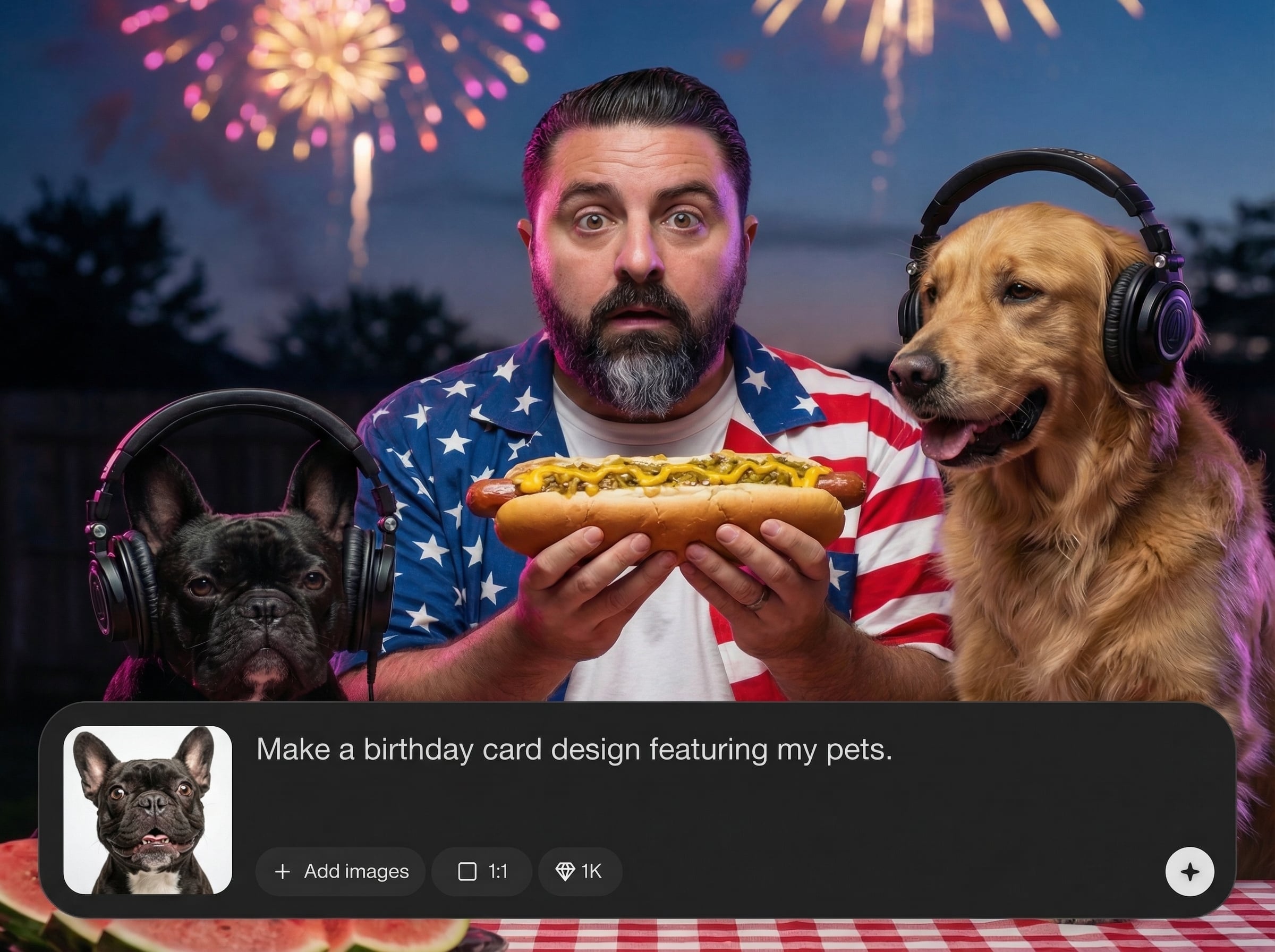Select the French bulldog reference thumbnail
The width and height of the screenshot is (1275, 952).
[x=148, y=810]
